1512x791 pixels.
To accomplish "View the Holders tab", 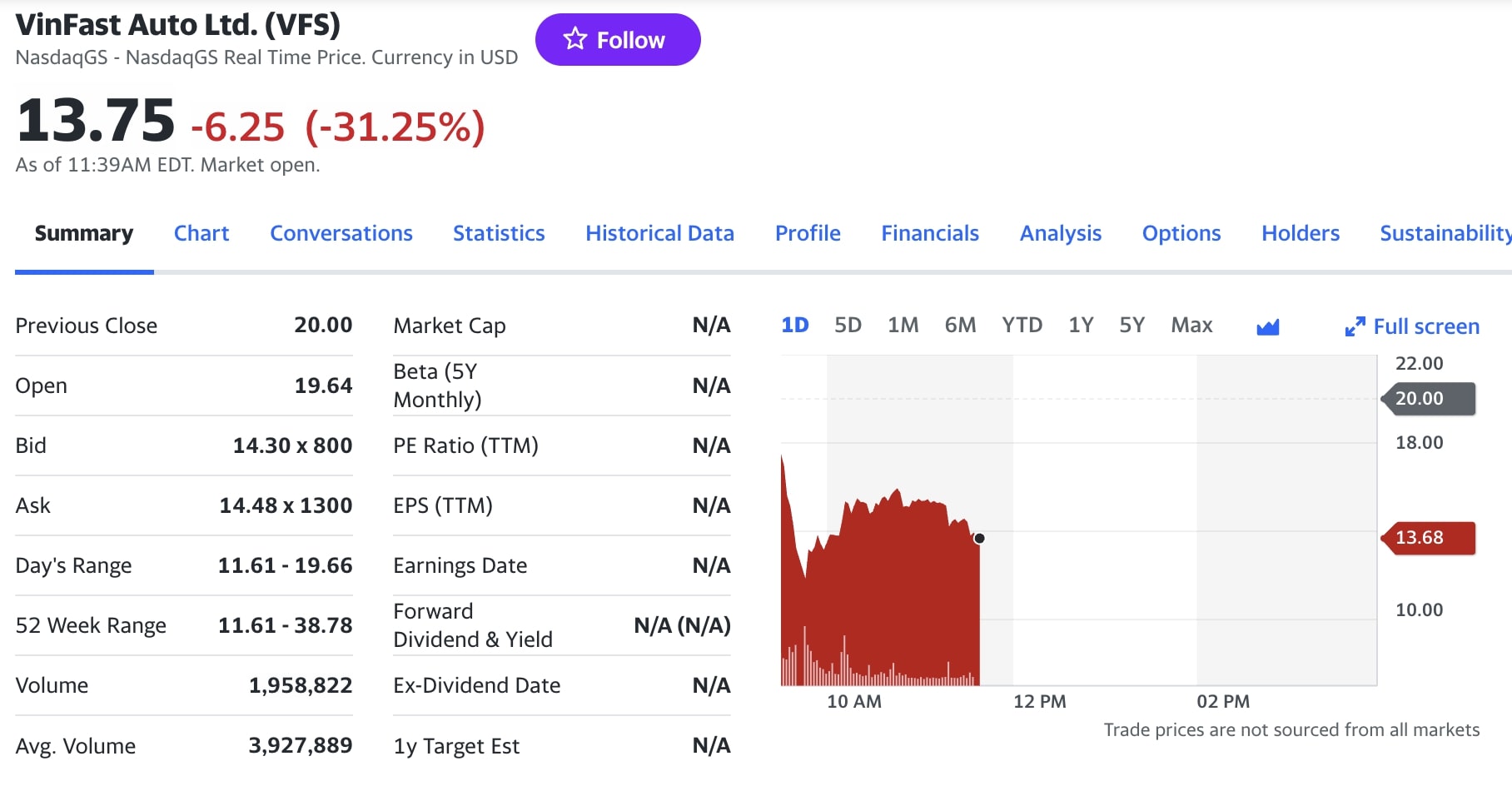I will tap(1301, 233).
